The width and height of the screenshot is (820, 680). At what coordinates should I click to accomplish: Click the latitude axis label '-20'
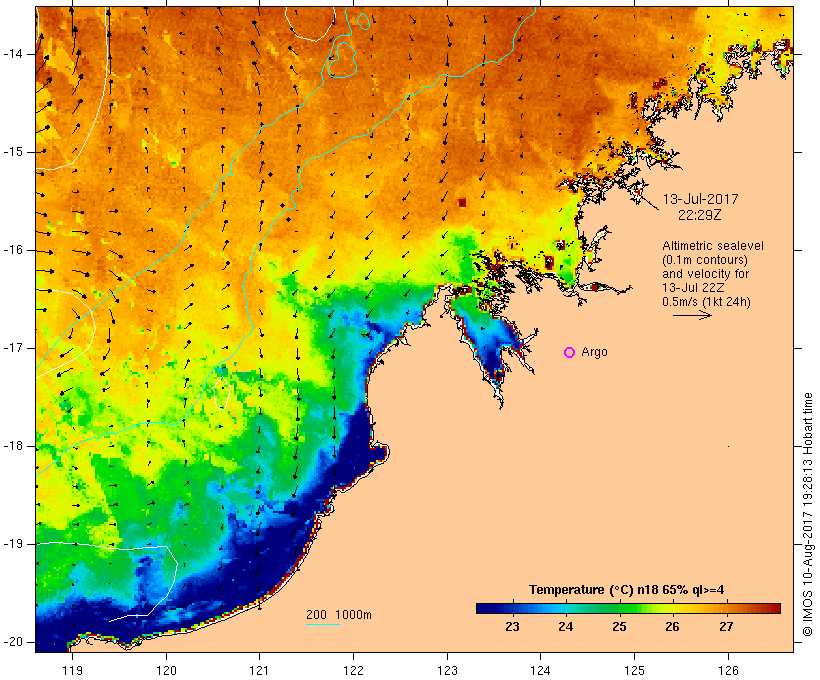(x=13, y=642)
